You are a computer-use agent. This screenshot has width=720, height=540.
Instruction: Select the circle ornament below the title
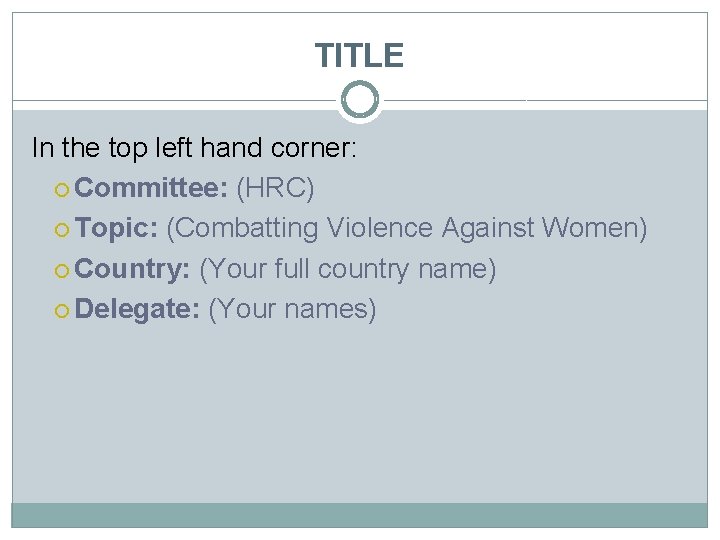tap(359, 100)
